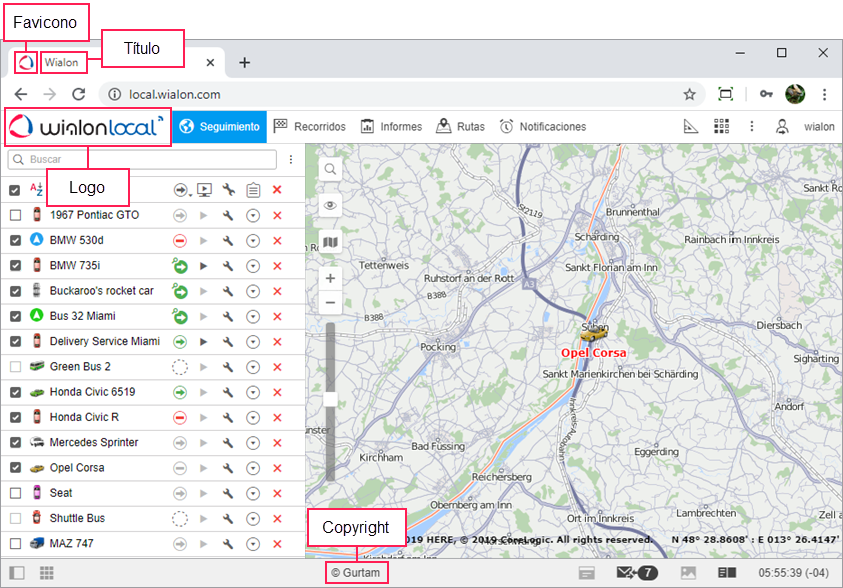This screenshot has width=843, height=588.
Task: Tick the Seat unit checkbox
Action: click(x=15, y=493)
